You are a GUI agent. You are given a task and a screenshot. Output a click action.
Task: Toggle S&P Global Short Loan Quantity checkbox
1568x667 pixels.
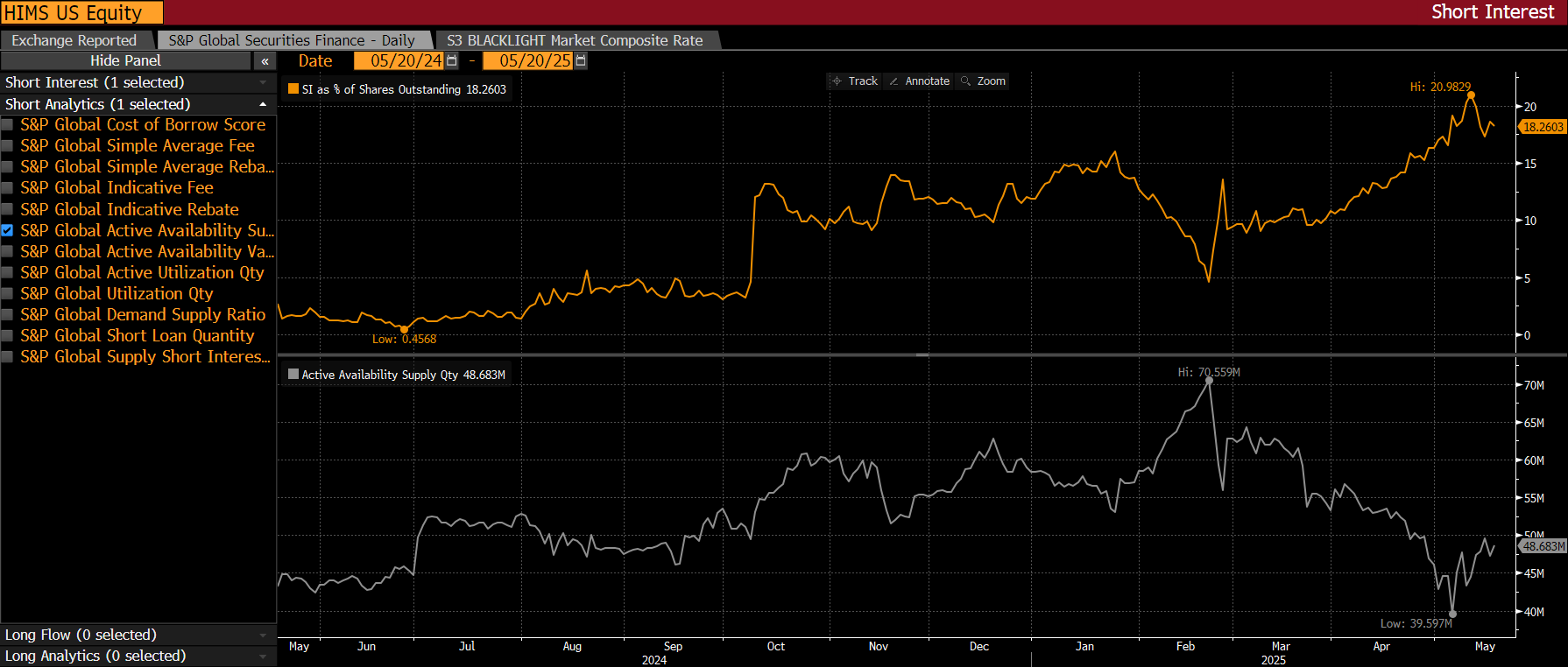(7, 336)
